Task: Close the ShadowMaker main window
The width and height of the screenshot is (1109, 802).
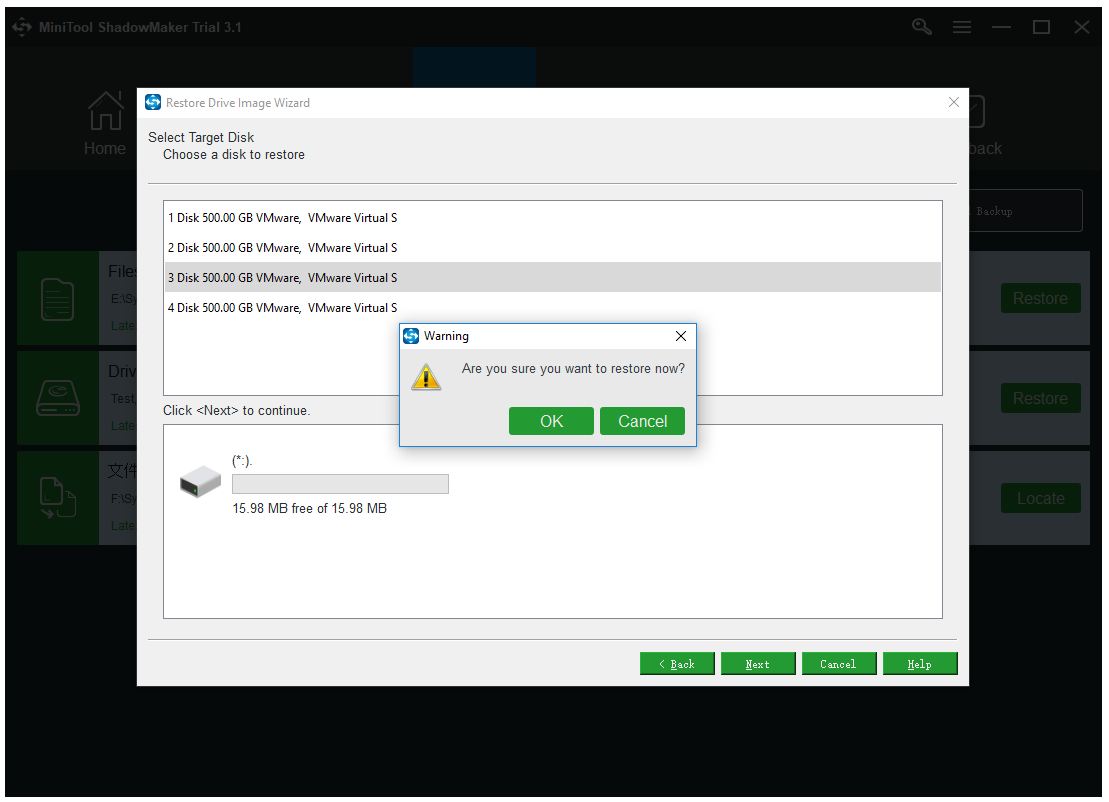Action: click(1081, 28)
